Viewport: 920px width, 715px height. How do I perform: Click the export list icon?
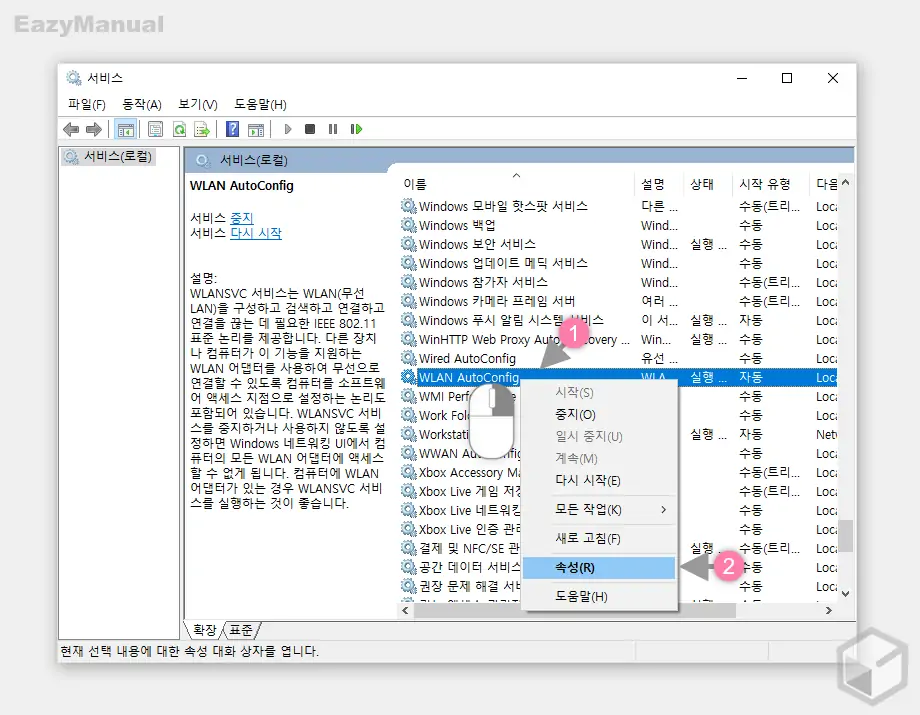(x=202, y=128)
